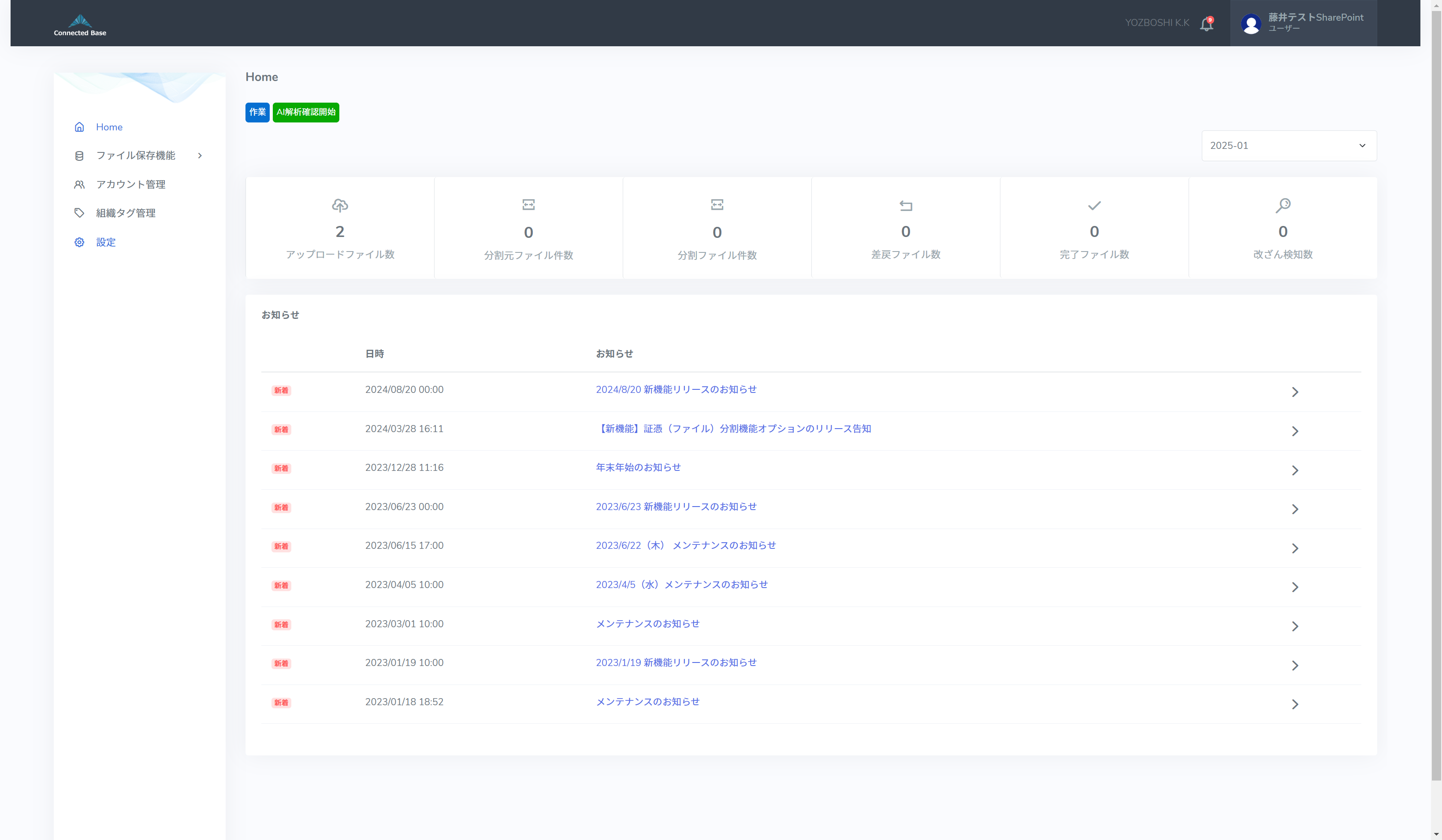The width and height of the screenshot is (1442, 840).
Task: Click the settings gear icon
Action: pyautogui.click(x=79, y=242)
